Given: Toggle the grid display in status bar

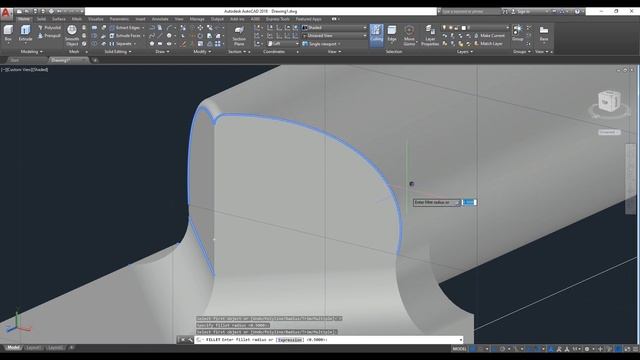Looking at the screenshot, I should coord(473,349).
